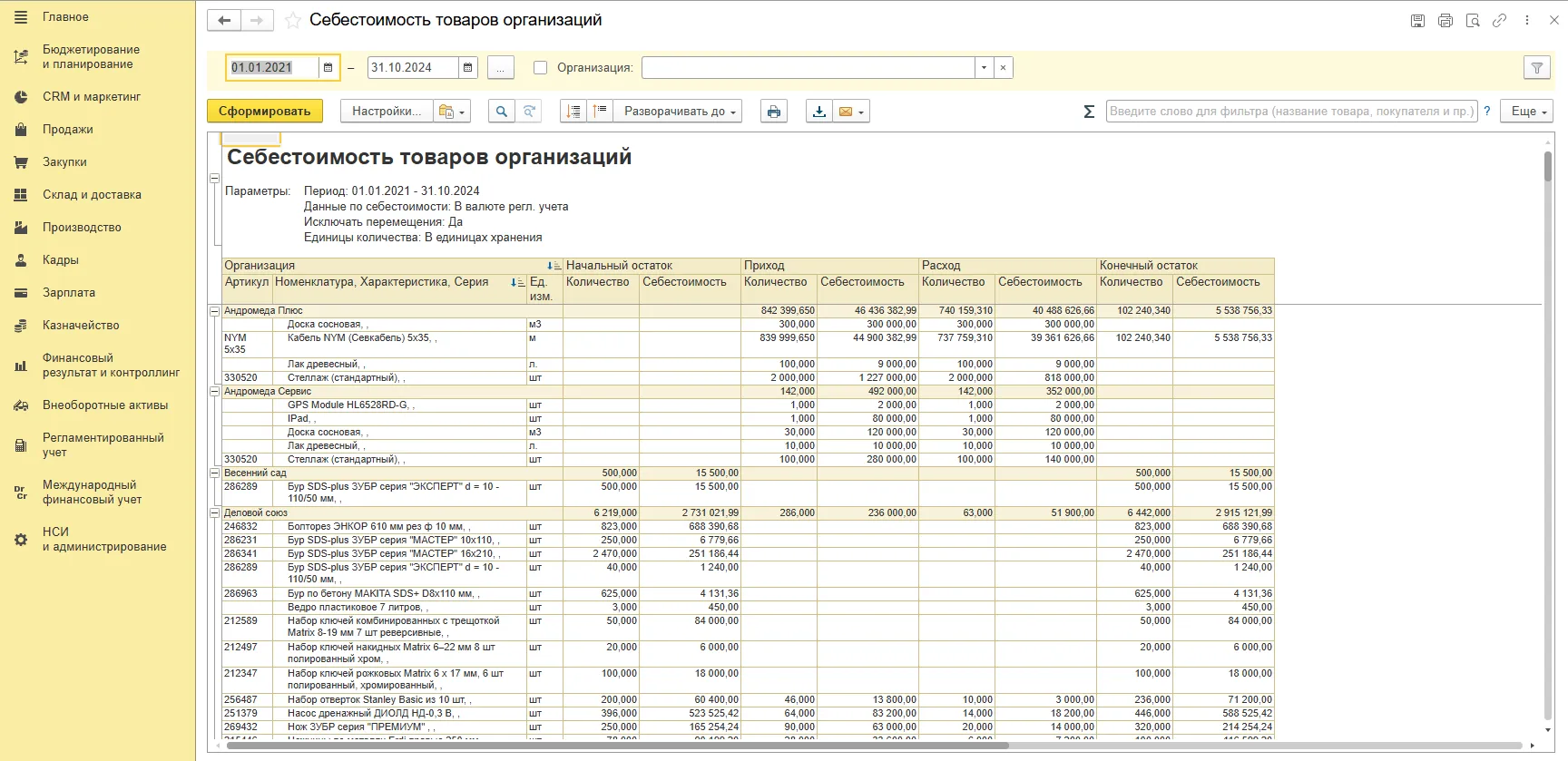Toggle the Организация checkbox
Viewport: 1568px width, 761px height.
[541, 67]
